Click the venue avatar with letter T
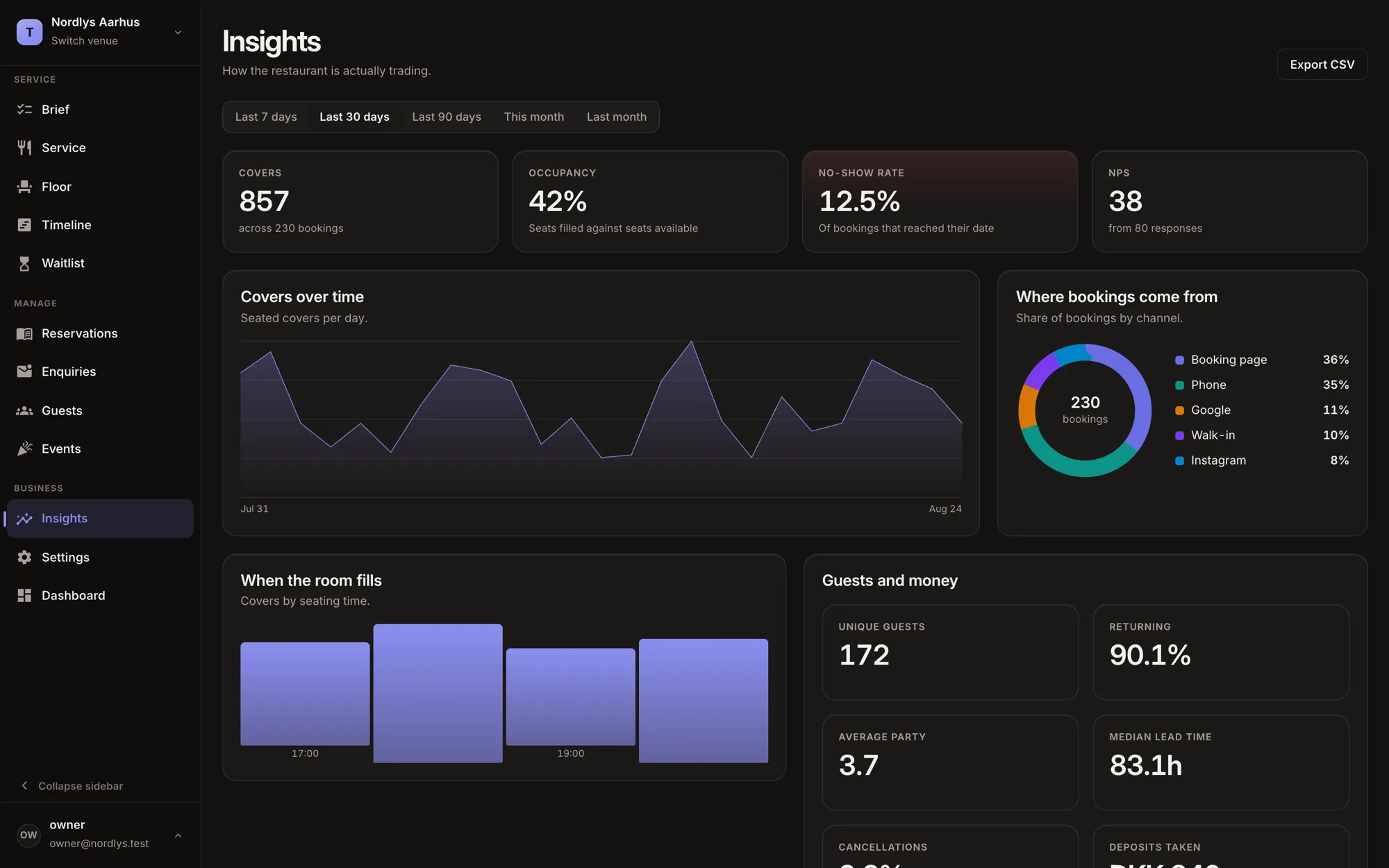This screenshot has height=868, width=1389. [29, 32]
